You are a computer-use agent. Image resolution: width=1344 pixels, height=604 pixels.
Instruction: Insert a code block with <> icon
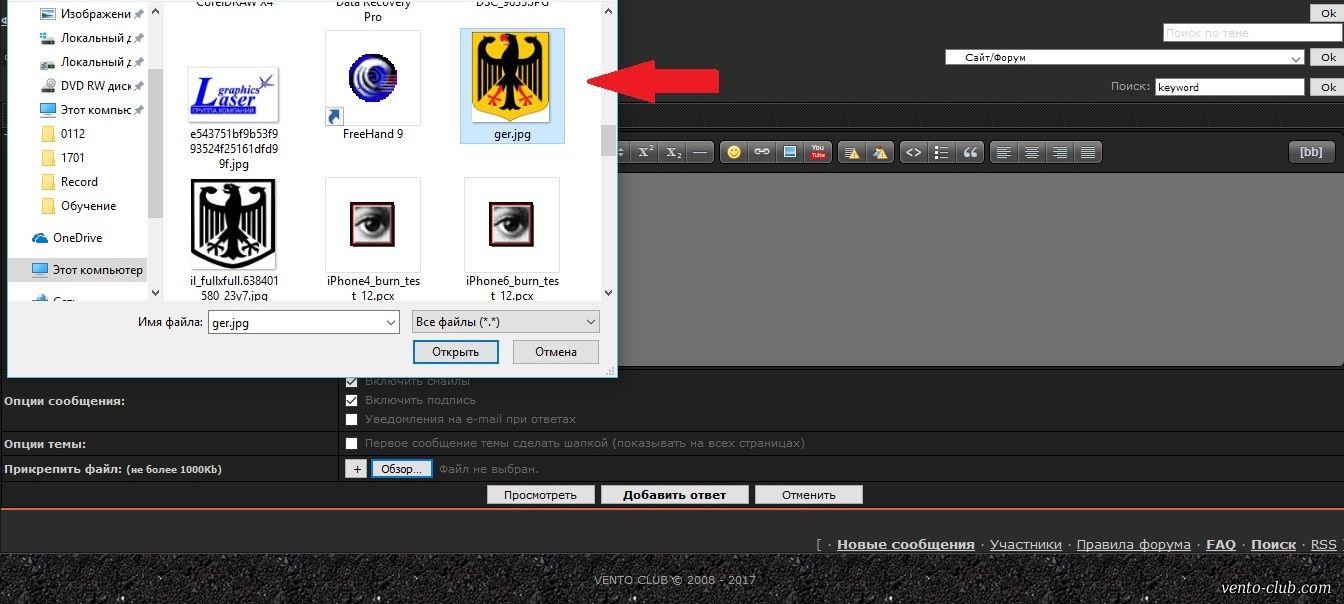click(912, 152)
